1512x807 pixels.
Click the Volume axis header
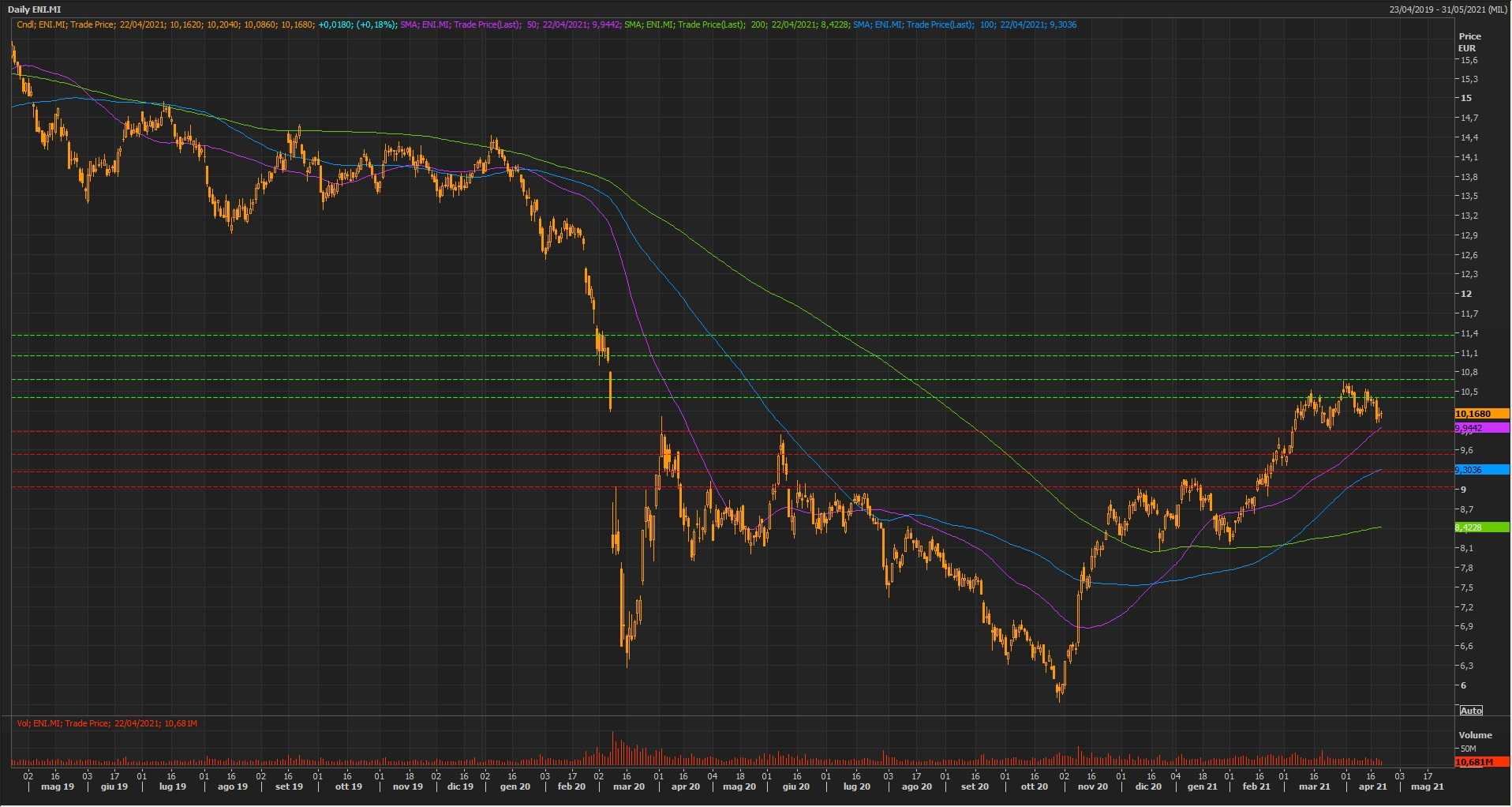click(1475, 735)
